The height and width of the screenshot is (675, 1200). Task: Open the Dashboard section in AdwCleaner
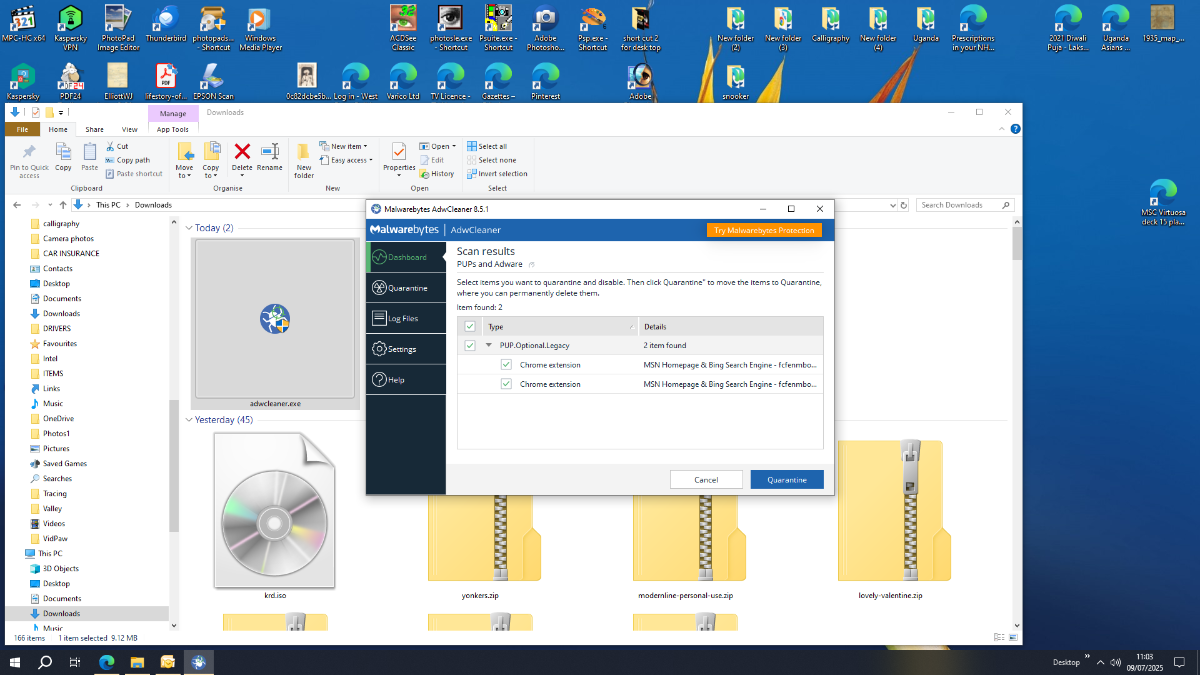click(406, 257)
